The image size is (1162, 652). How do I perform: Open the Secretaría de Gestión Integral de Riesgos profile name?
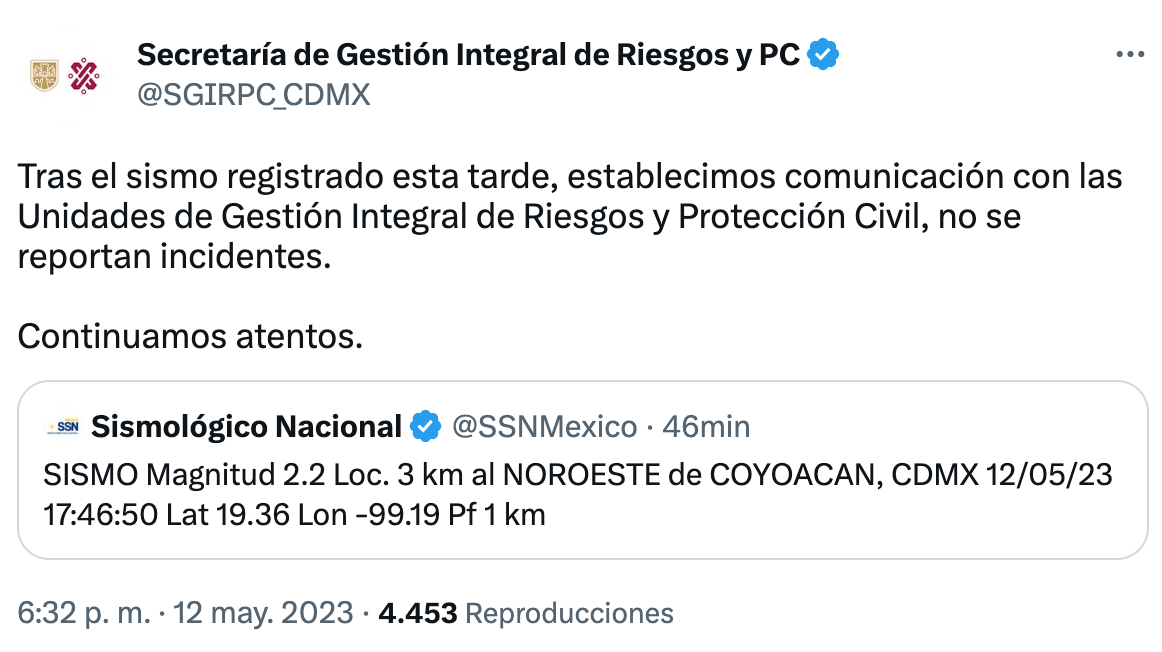click(468, 55)
